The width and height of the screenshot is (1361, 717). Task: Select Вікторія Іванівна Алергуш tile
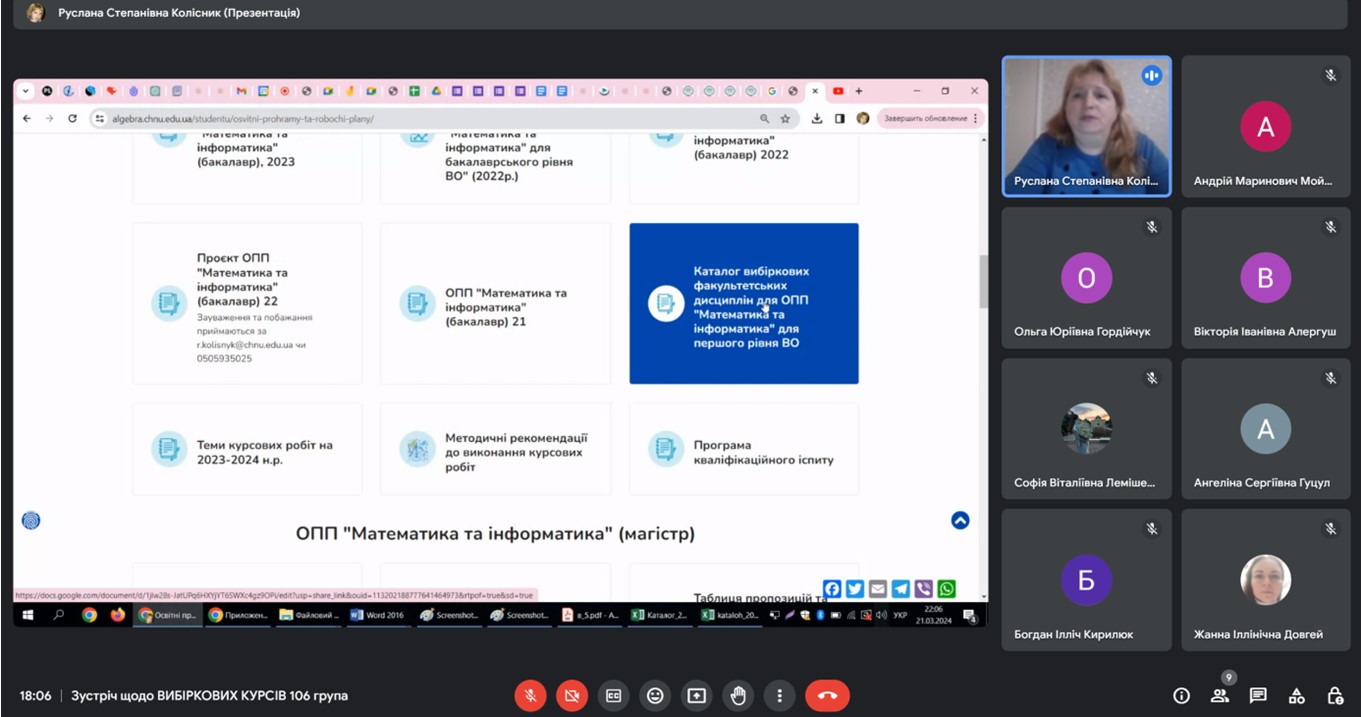click(x=1265, y=278)
